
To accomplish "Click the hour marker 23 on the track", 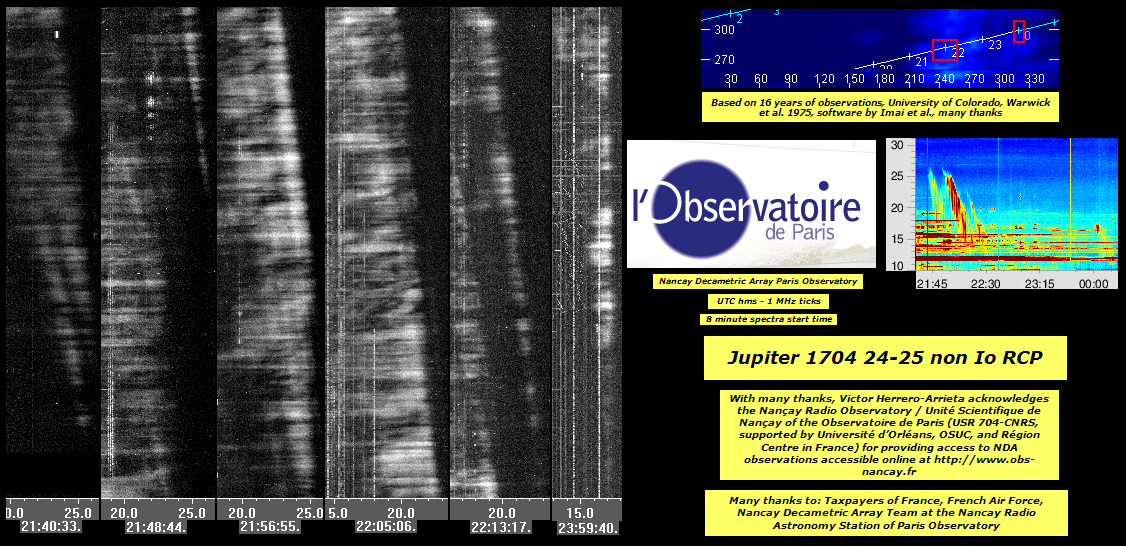I will tap(995, 45).
